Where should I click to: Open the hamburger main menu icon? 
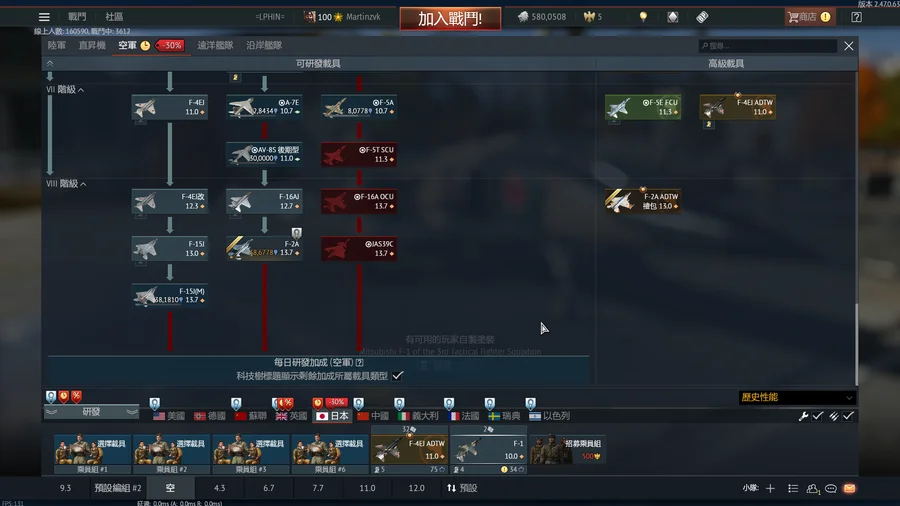point(44,17)
